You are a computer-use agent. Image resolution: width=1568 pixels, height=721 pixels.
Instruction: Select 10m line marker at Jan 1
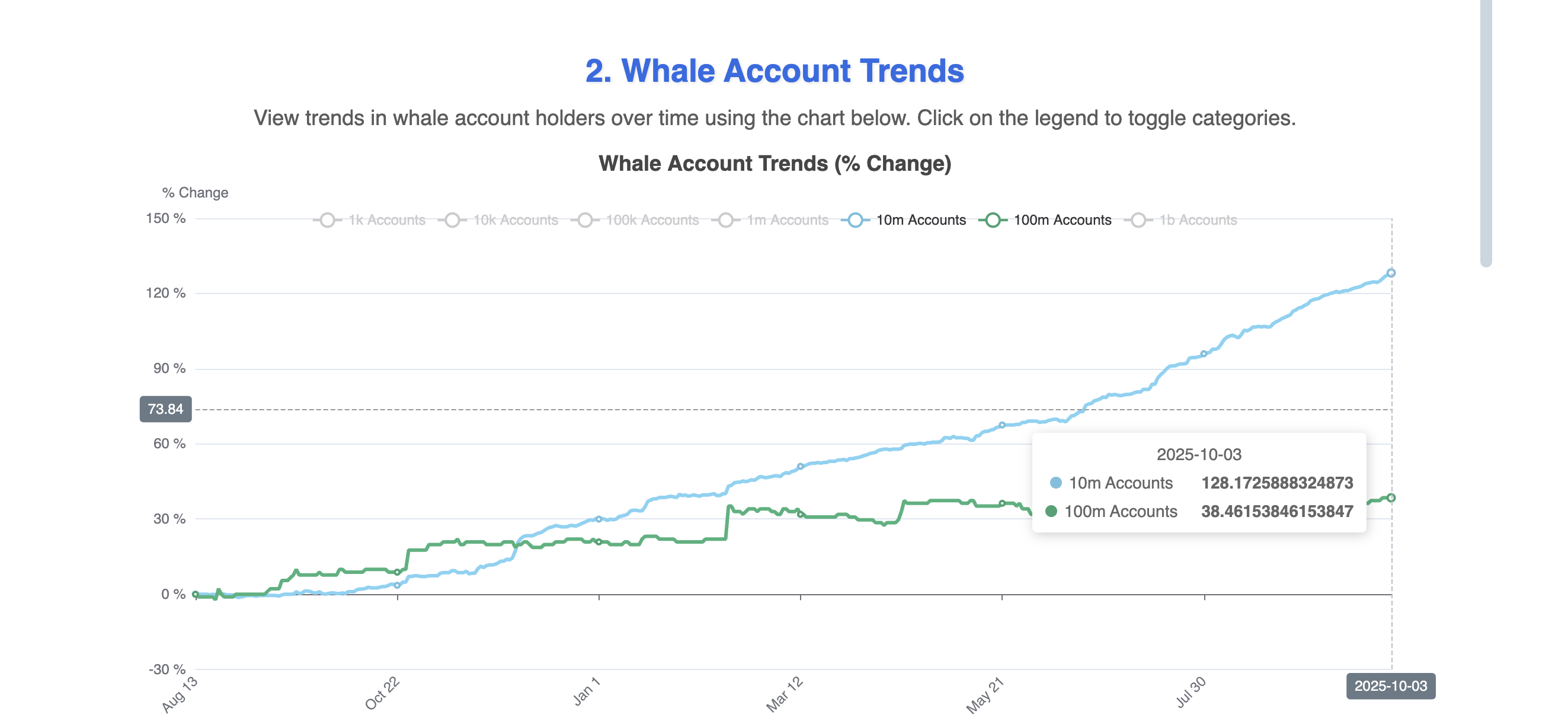[599, 519]
